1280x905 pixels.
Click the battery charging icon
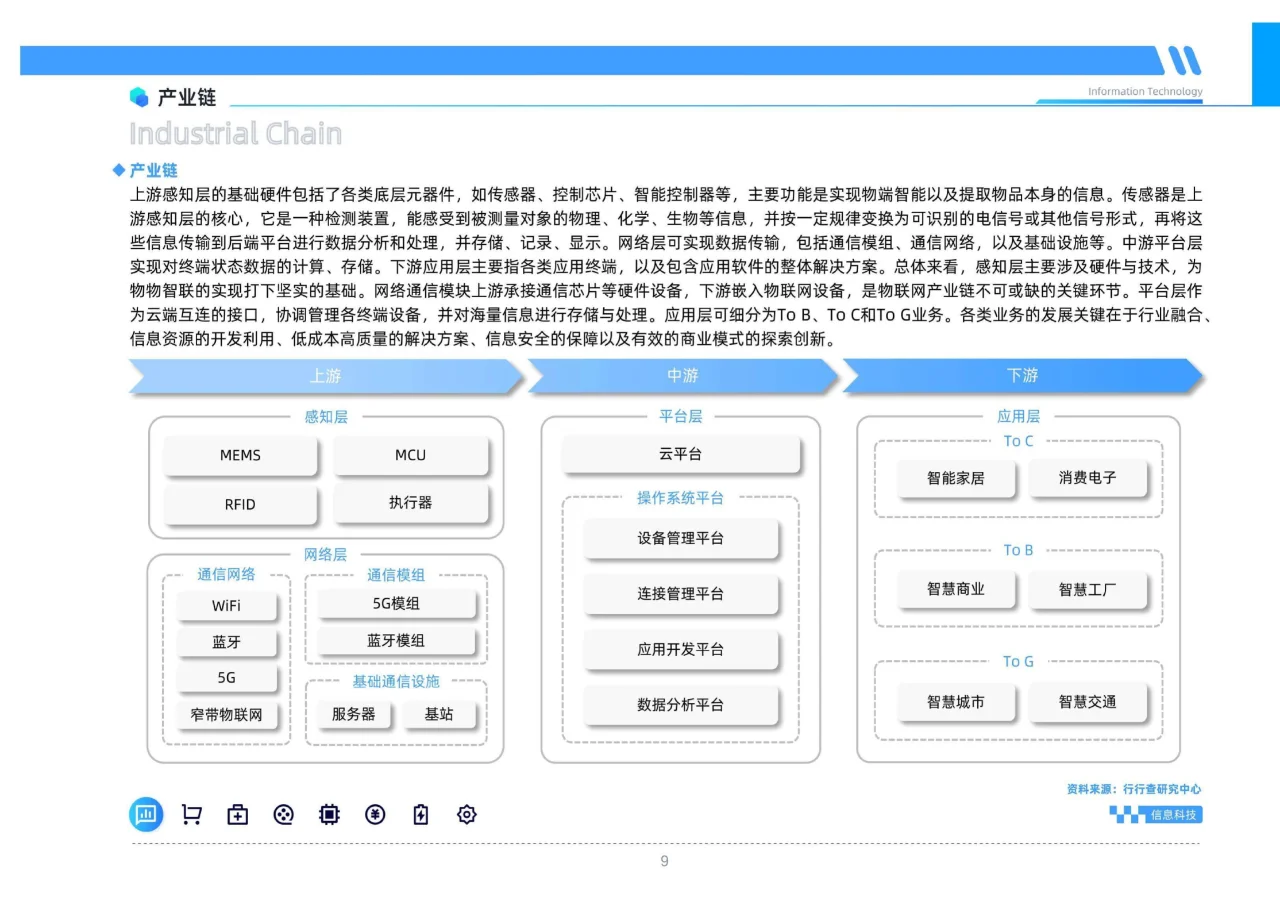421,815
